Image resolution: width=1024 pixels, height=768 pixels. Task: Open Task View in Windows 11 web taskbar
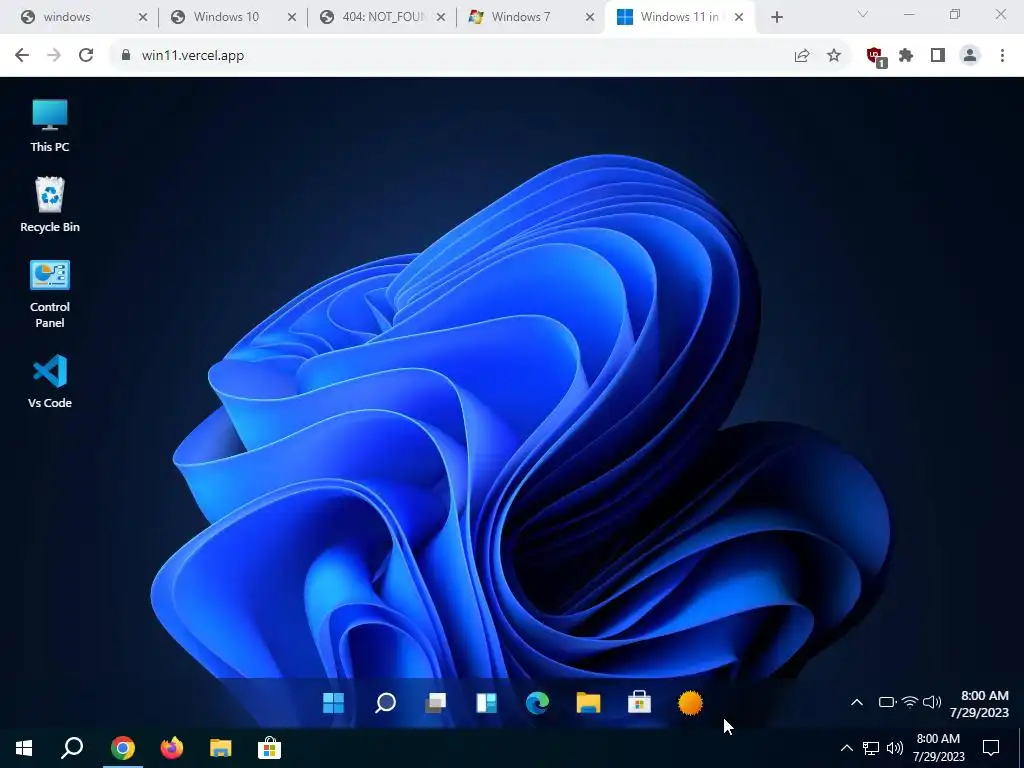click(x=436, y=703)
